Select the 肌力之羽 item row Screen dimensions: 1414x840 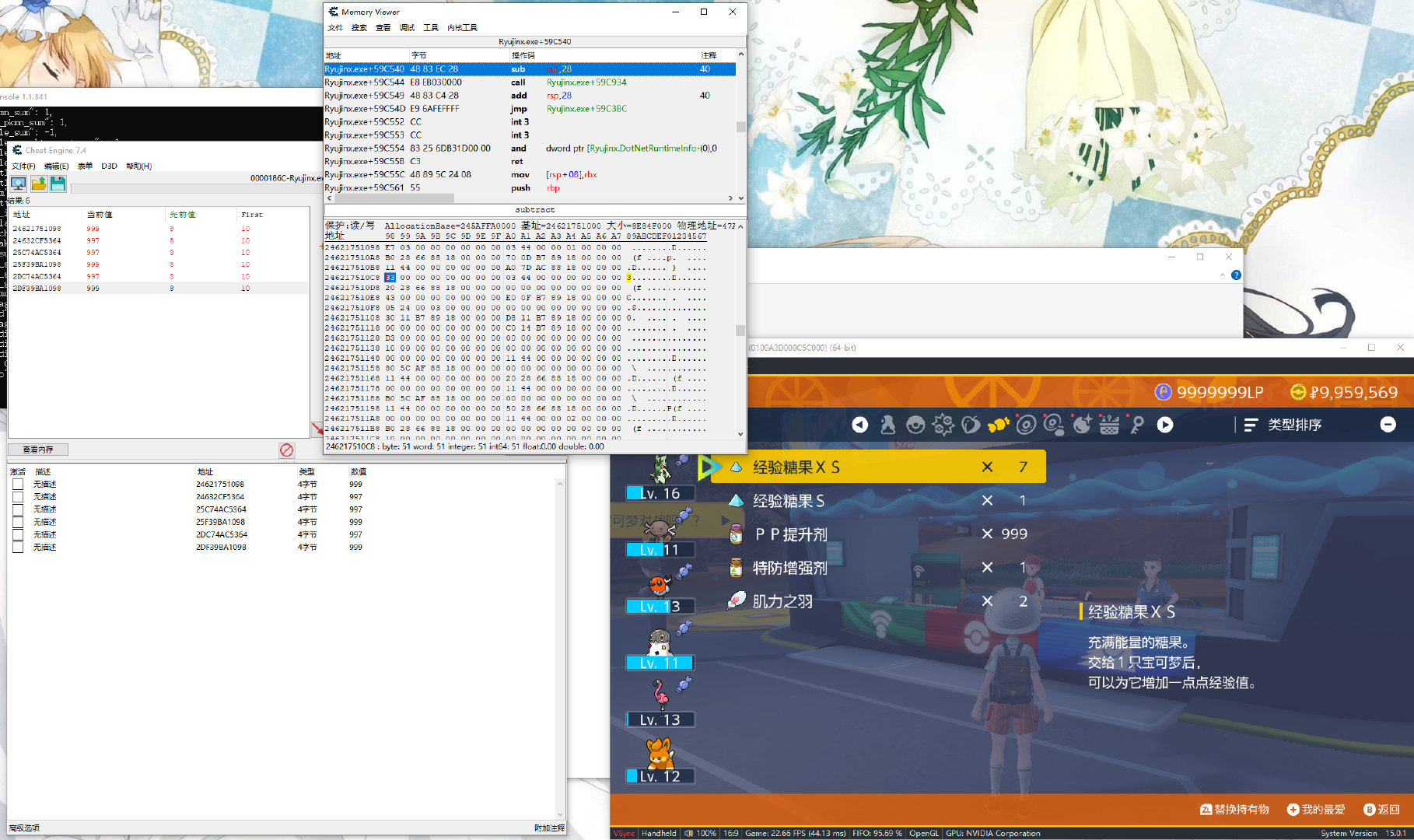tap(878, 601)
